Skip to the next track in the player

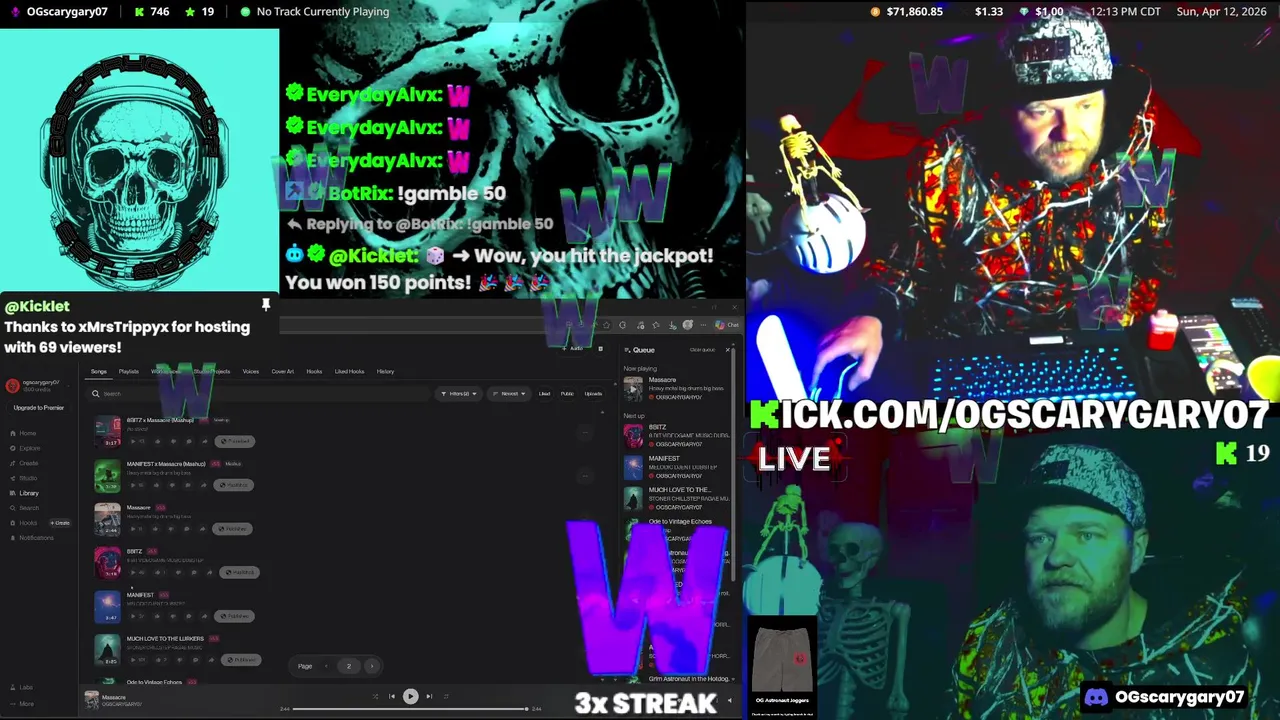429,696
